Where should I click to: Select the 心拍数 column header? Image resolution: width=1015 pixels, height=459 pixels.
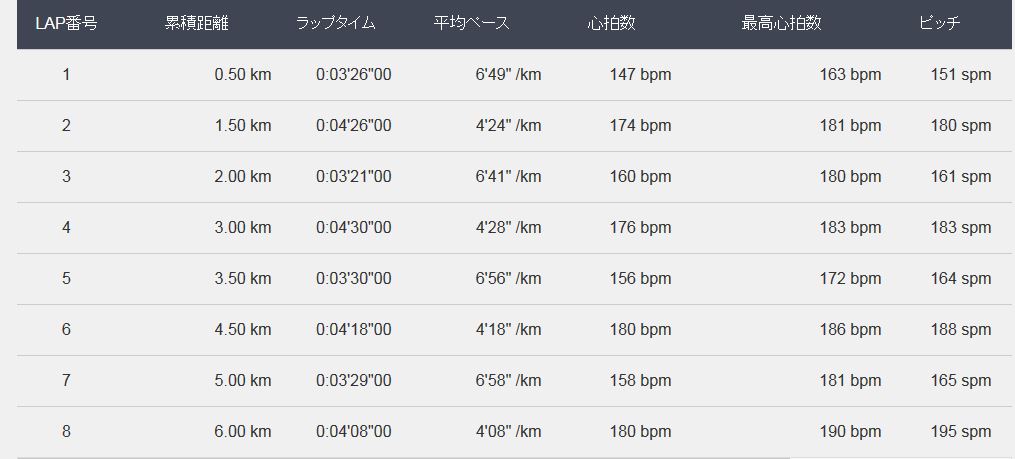coord(611,24)
